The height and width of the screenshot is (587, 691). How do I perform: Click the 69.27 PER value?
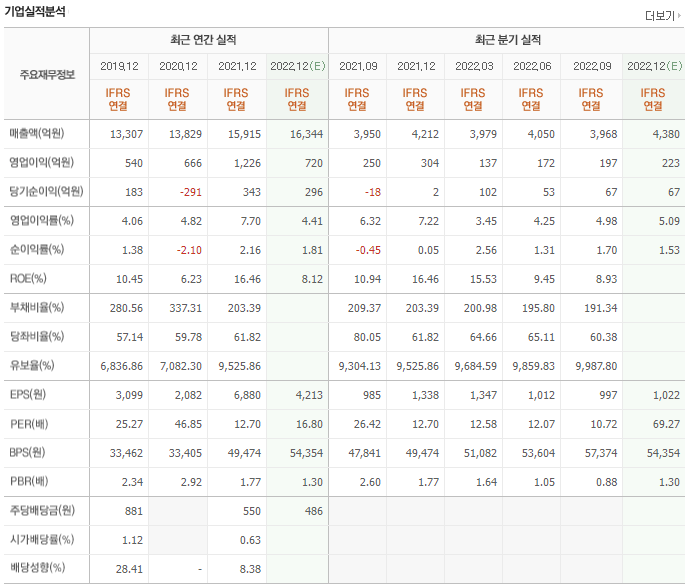point(666,424)
